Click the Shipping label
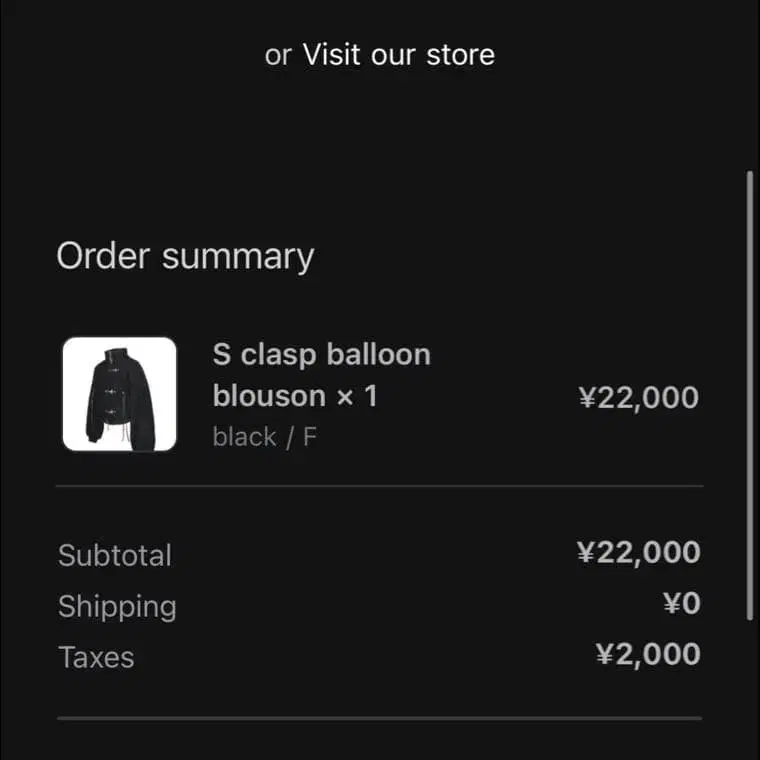Viewport: 760px width, 760px height. click(117, 606)
